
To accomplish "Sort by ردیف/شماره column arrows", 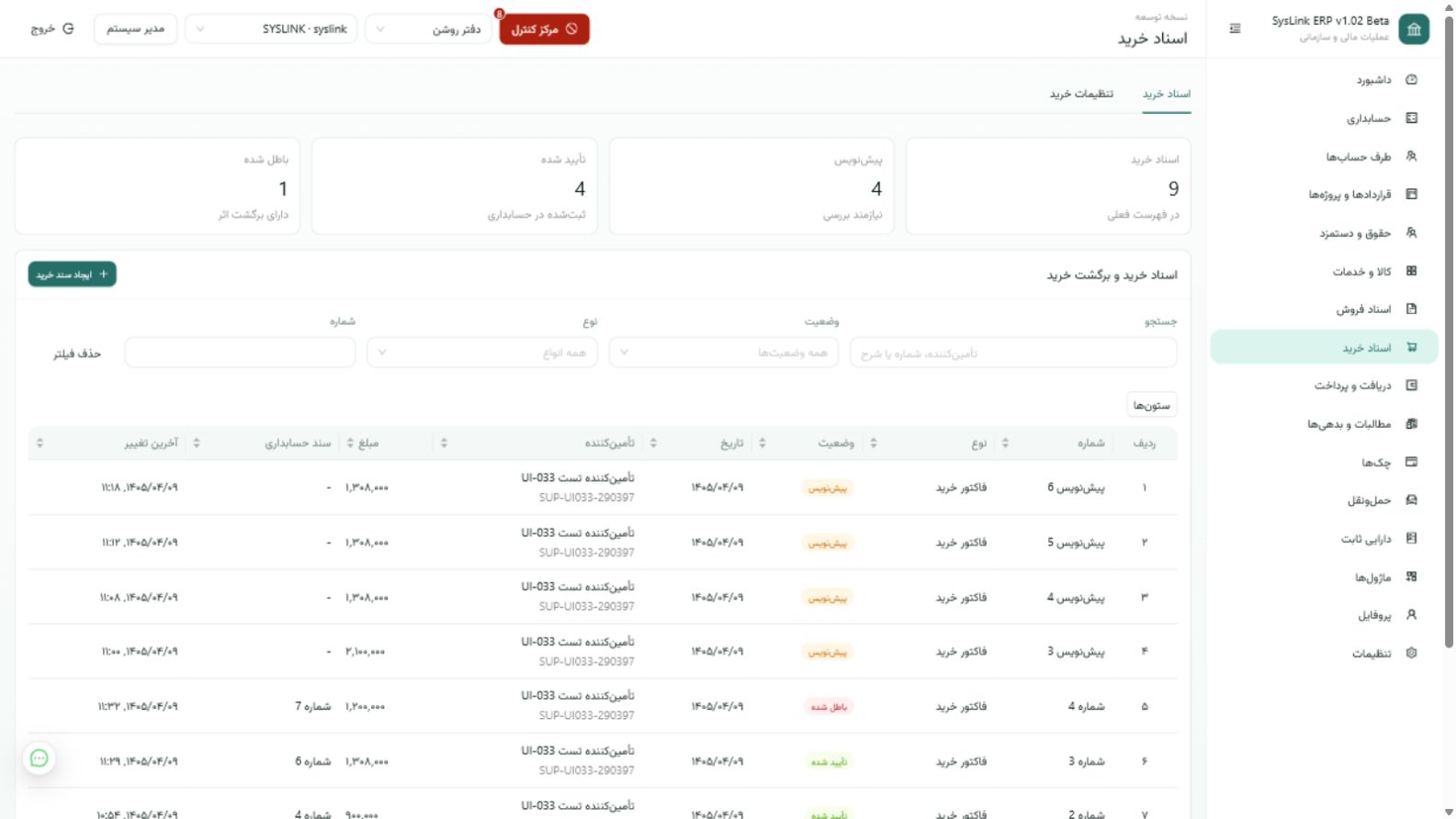I will [x=1005, y=443].
